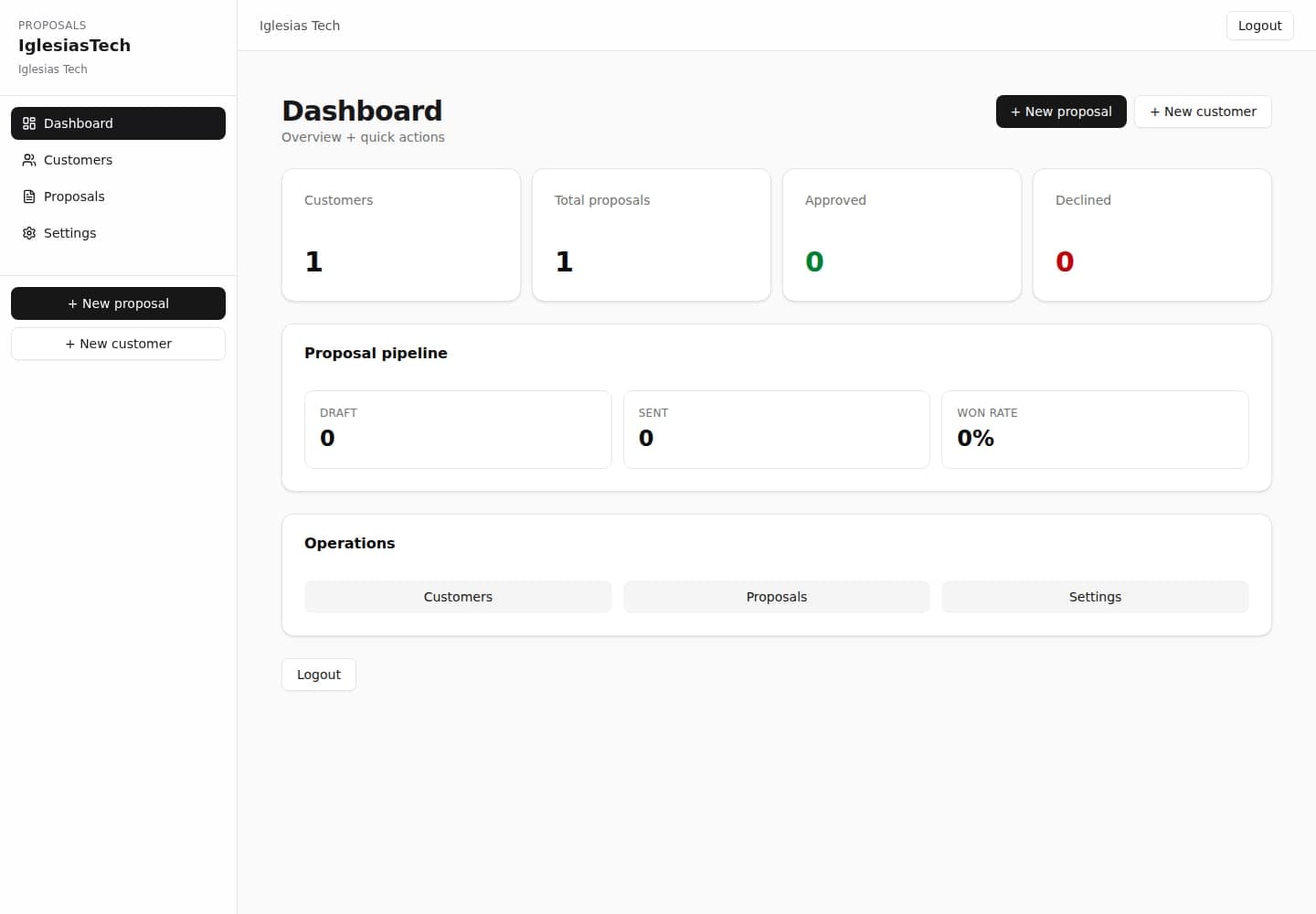Open Dashboard from the sidebar menu
Image resolution: width=1316 pixels, height=914 pixels.
click(x=118, y=123)
